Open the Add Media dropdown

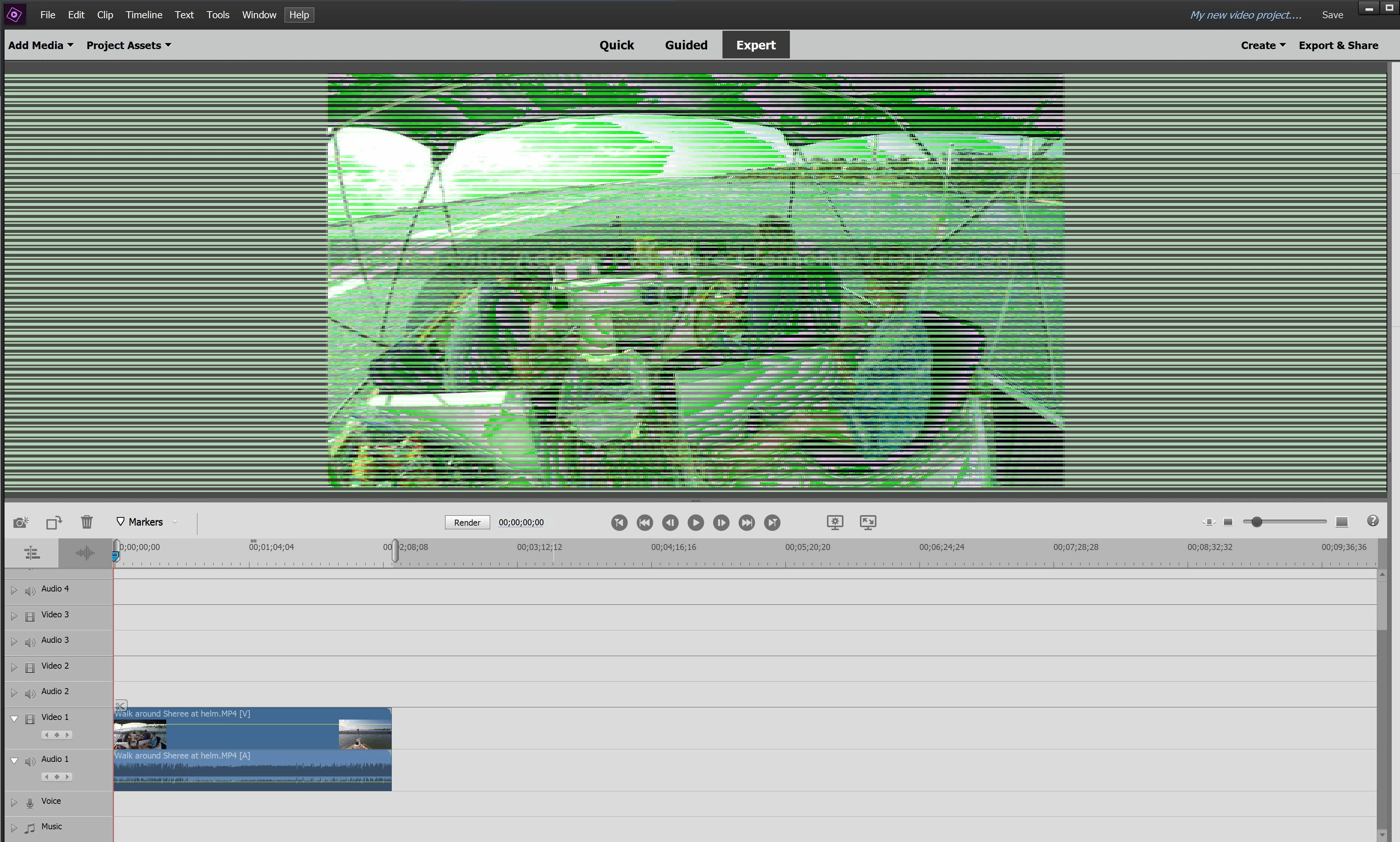coord(40,45)
